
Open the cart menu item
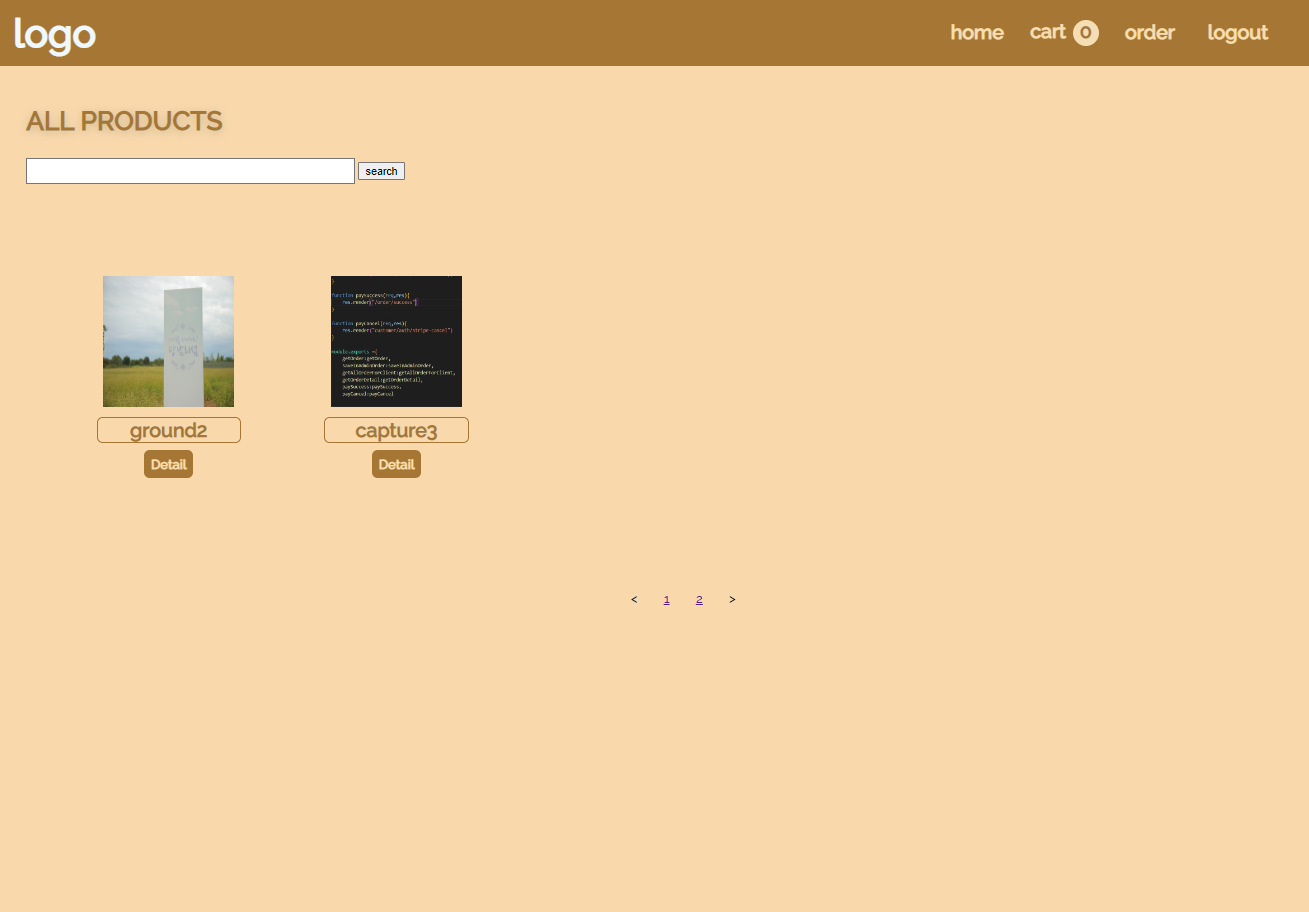tap(1048, 32)
